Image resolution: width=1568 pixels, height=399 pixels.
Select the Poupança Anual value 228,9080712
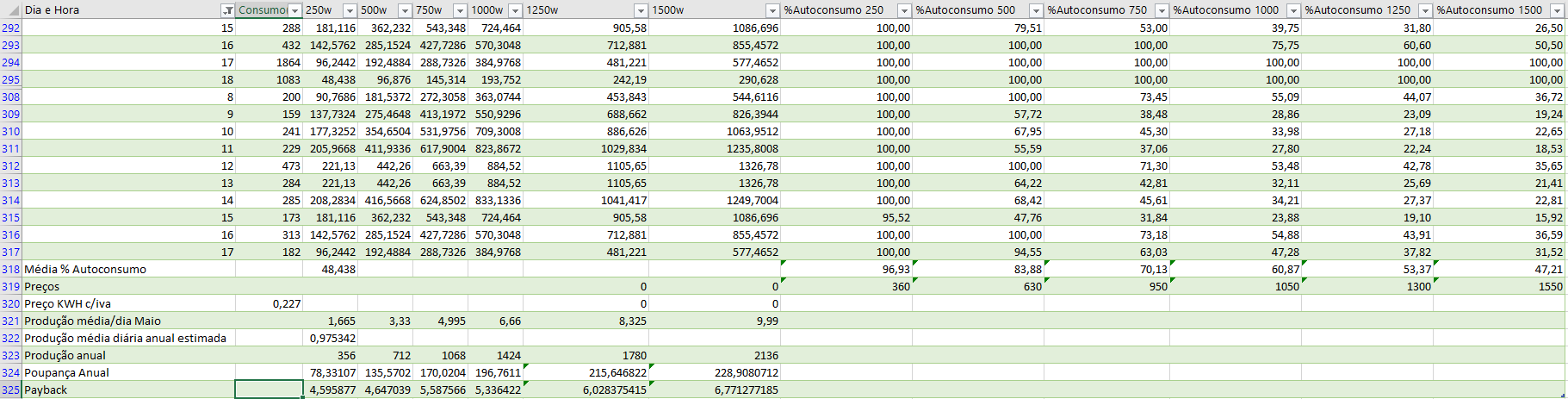(715, 372)
